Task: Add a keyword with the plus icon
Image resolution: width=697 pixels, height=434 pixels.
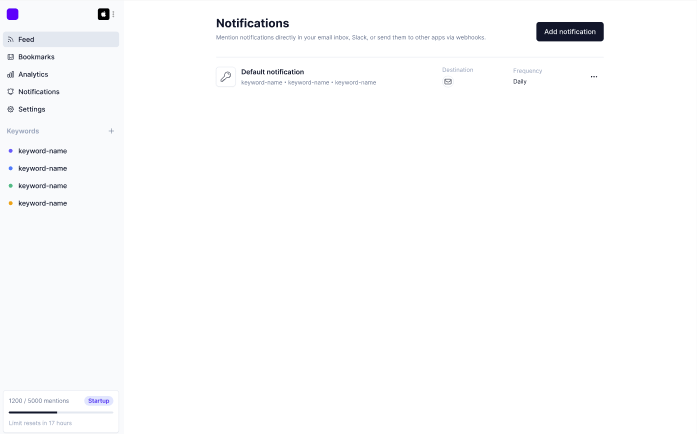Action: (x=111, y=131)
